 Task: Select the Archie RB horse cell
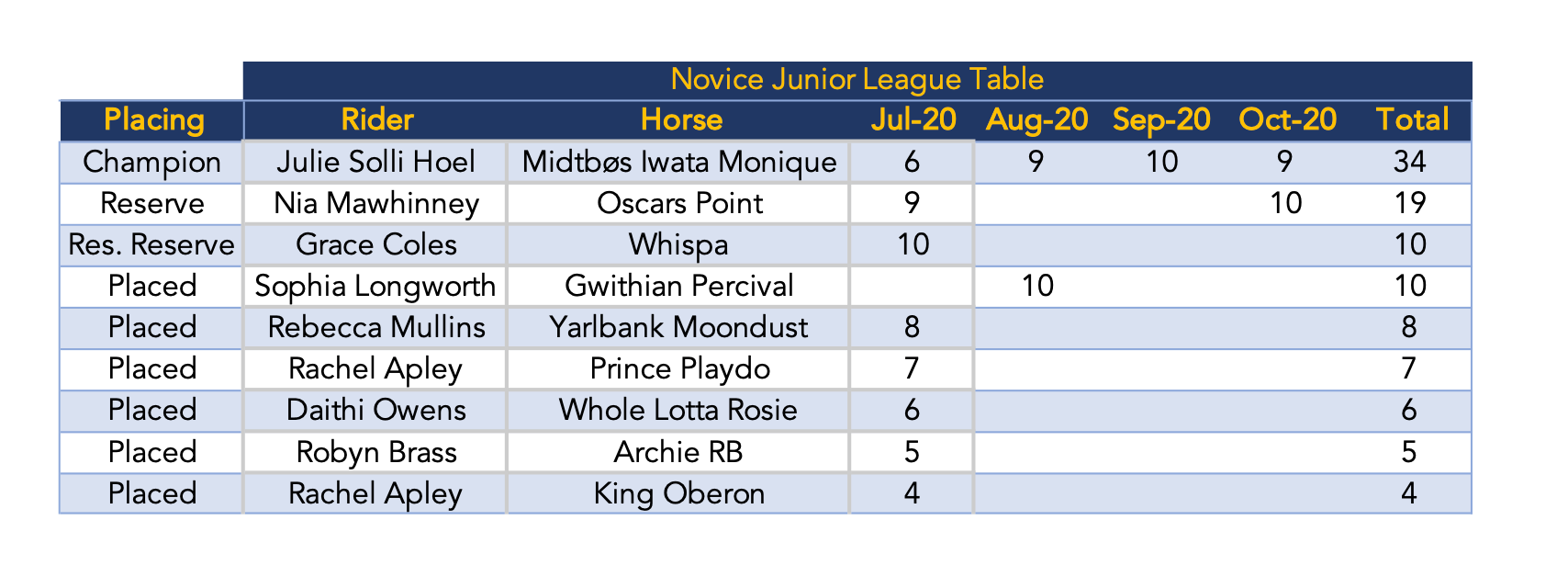(x=679, y=453)
